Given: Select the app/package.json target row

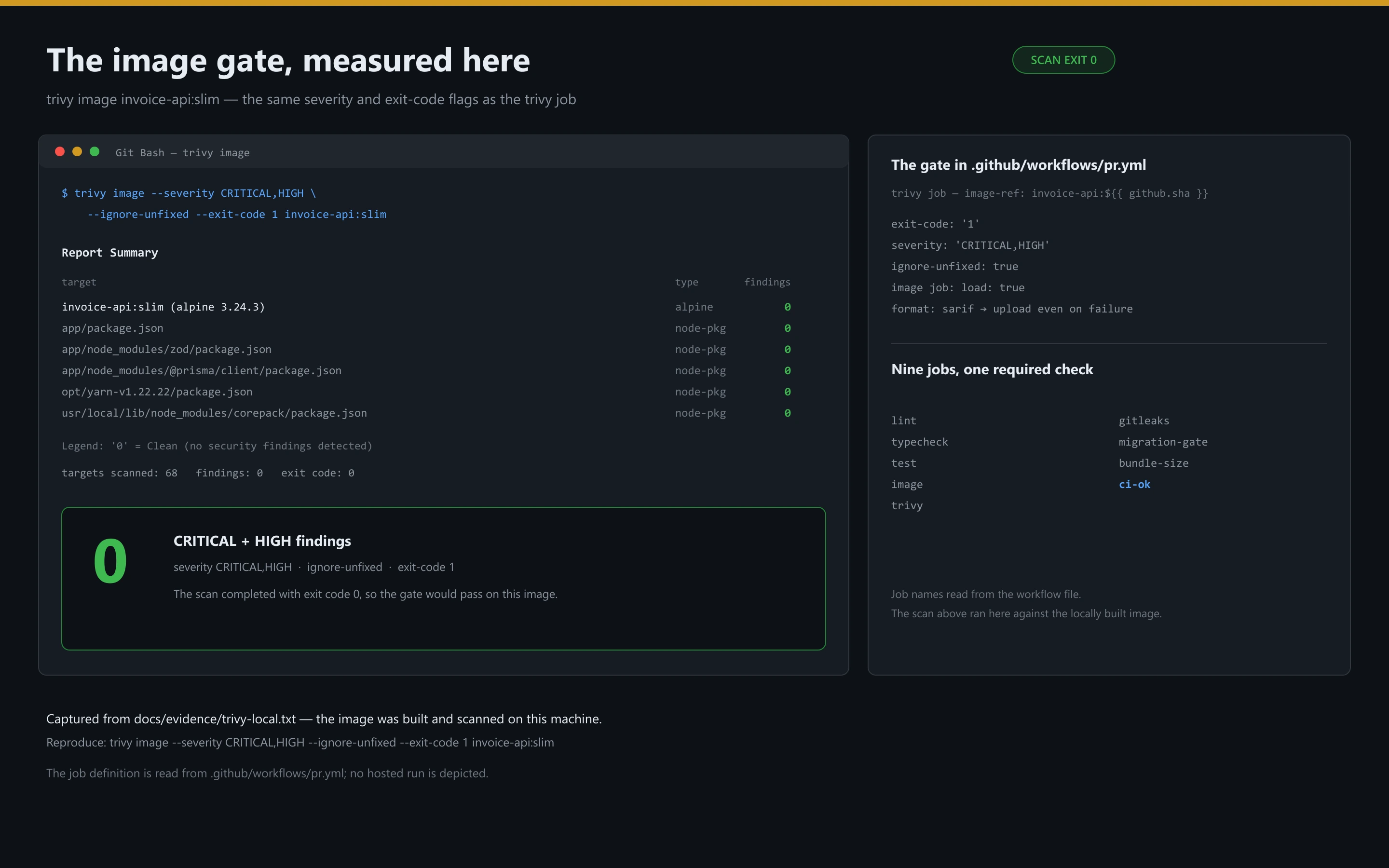Looking at the screenshot, I should tap(426, 328).
